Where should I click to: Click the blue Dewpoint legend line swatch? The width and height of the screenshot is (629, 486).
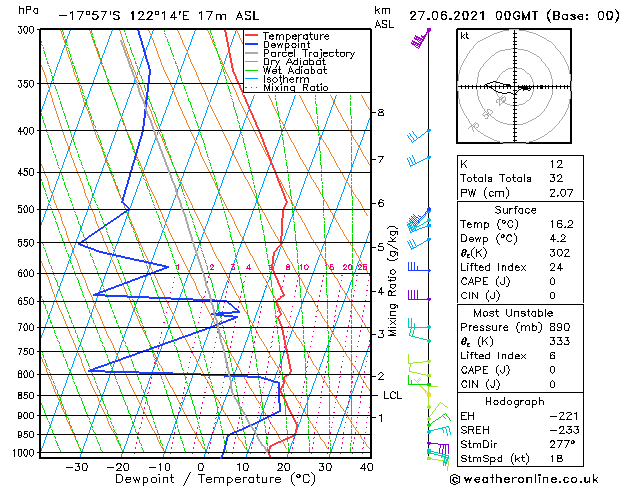251,44
